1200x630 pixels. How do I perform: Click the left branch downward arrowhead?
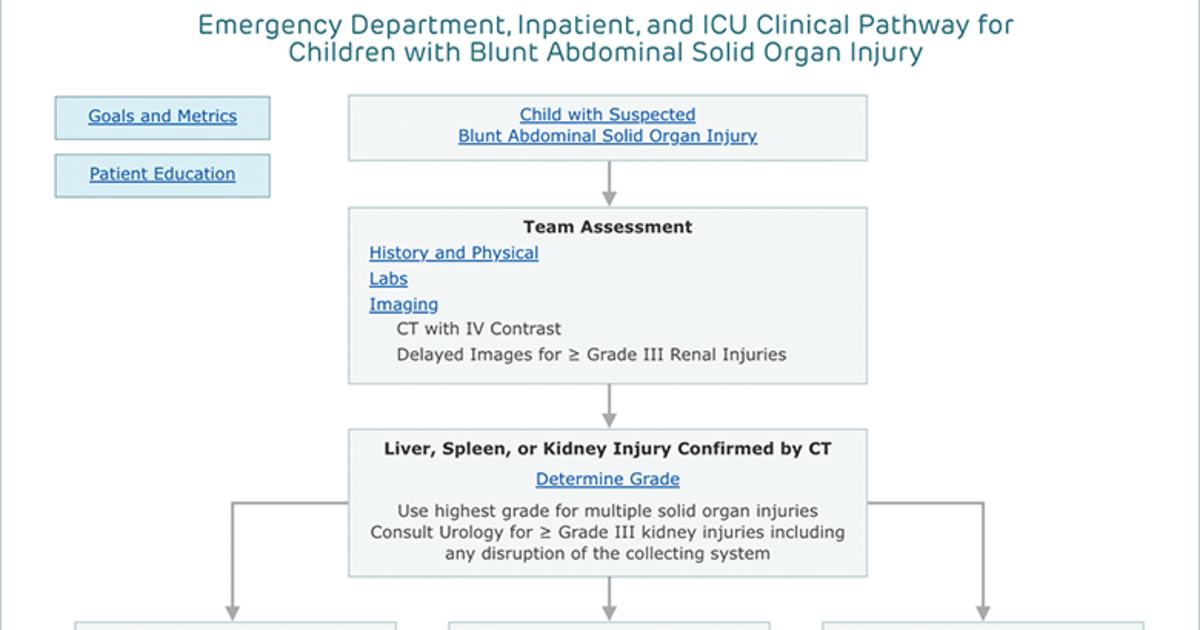click(x=233, y=611)
